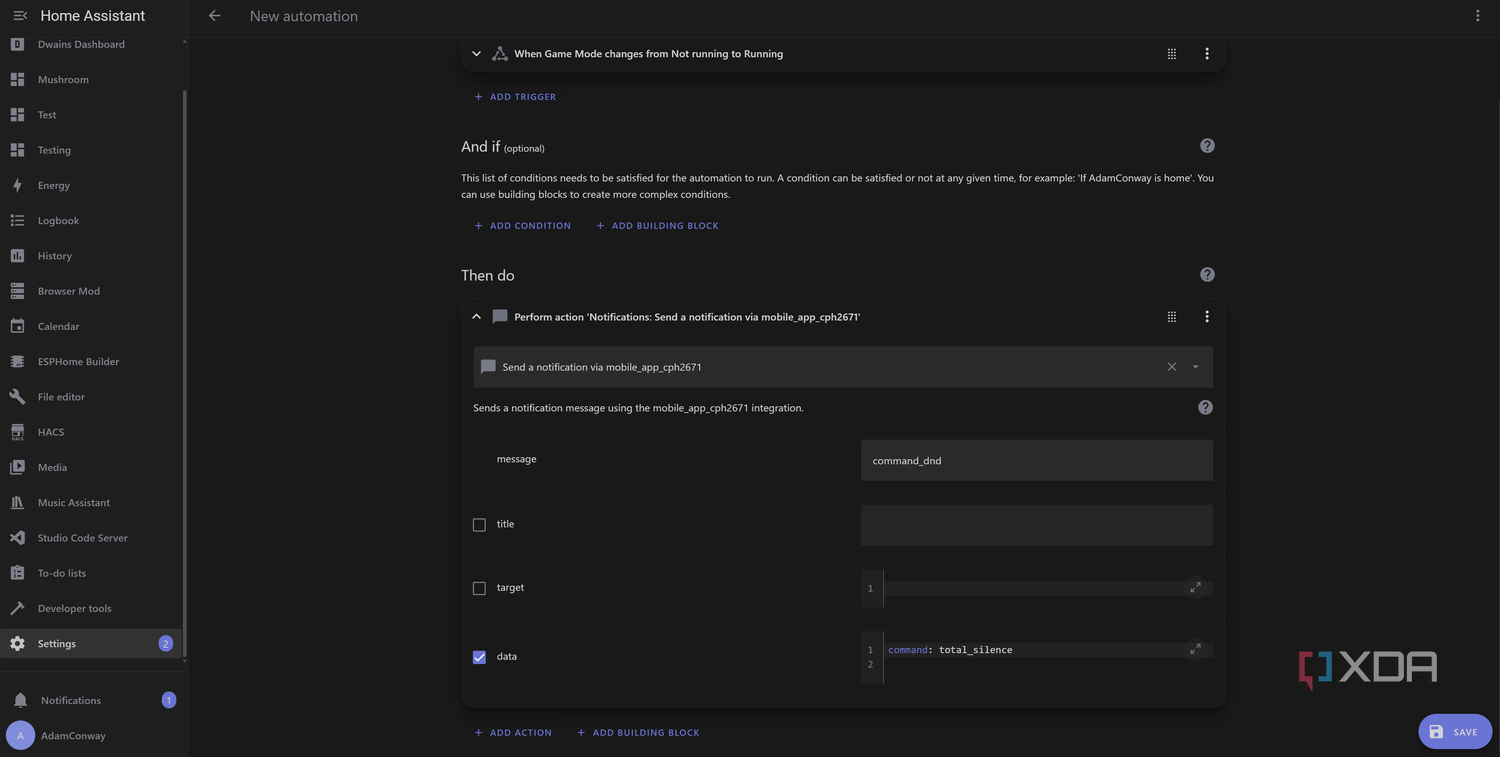Enable the title field checkbox
The image size is (1500, 757).
(479, 525)
